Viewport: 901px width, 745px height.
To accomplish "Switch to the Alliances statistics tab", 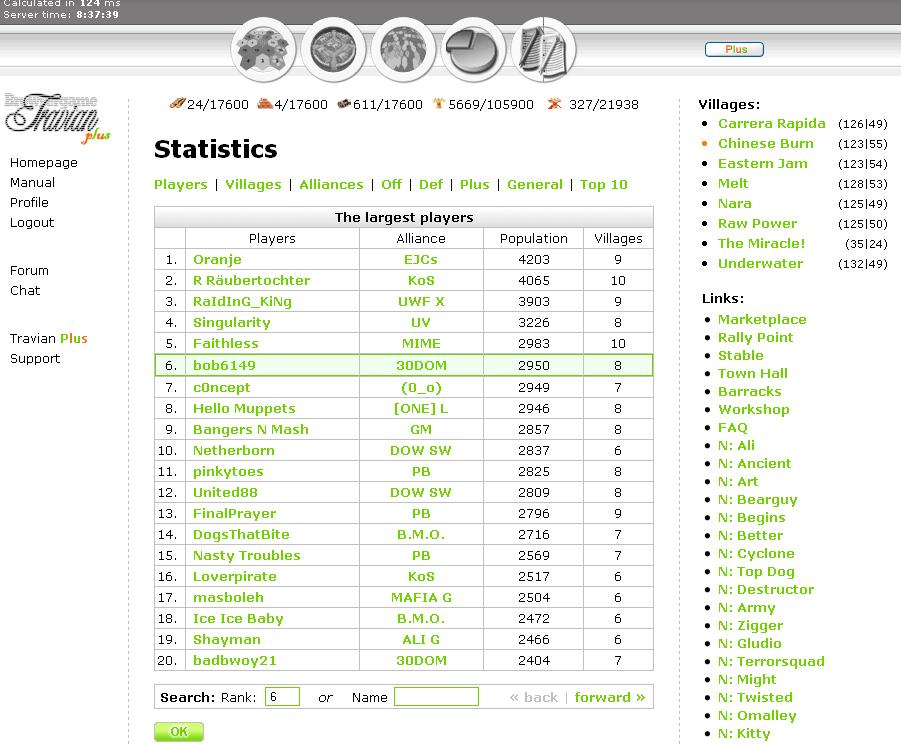I will click(331, 184).
